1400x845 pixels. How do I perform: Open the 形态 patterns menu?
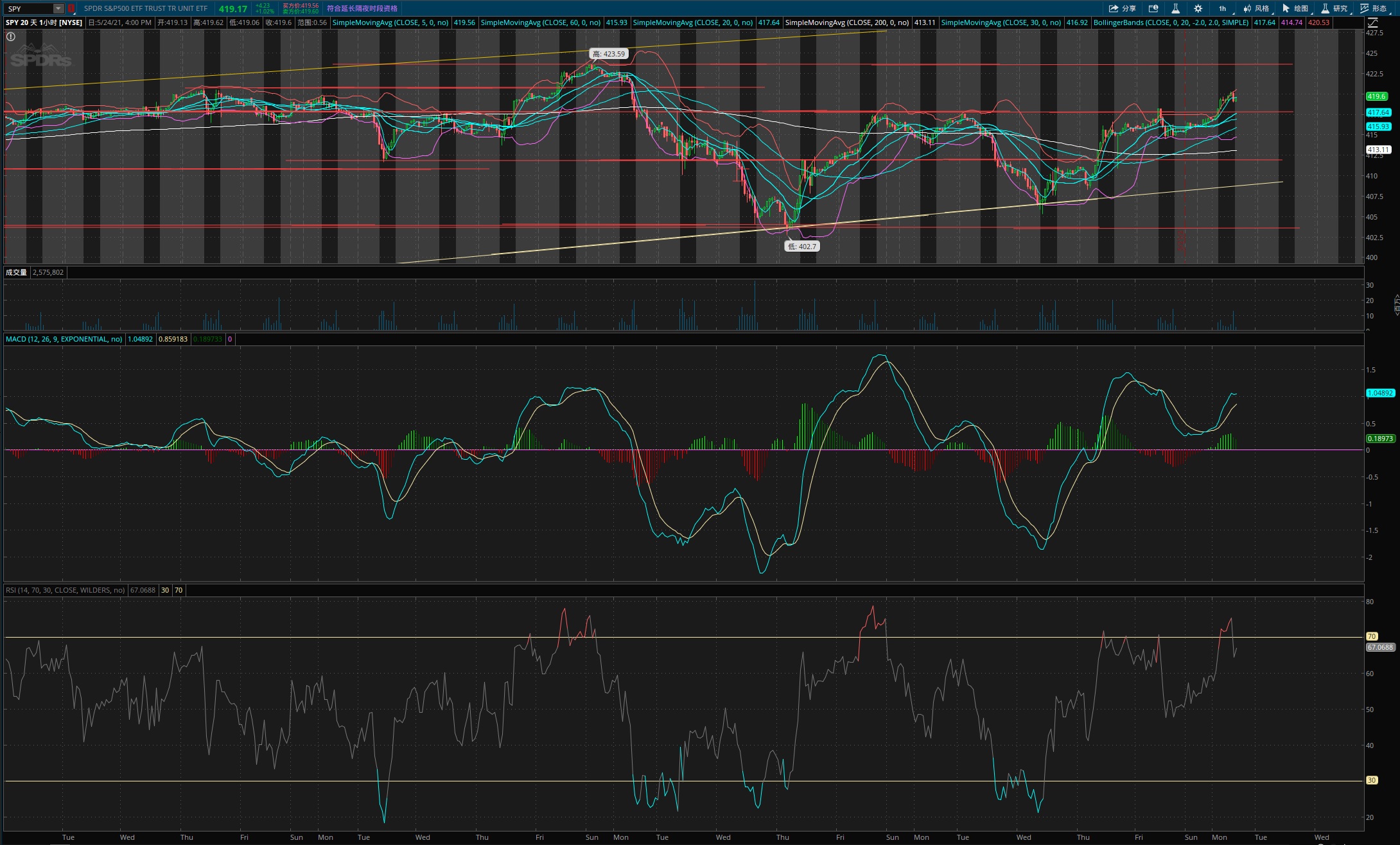[1374, 8]
